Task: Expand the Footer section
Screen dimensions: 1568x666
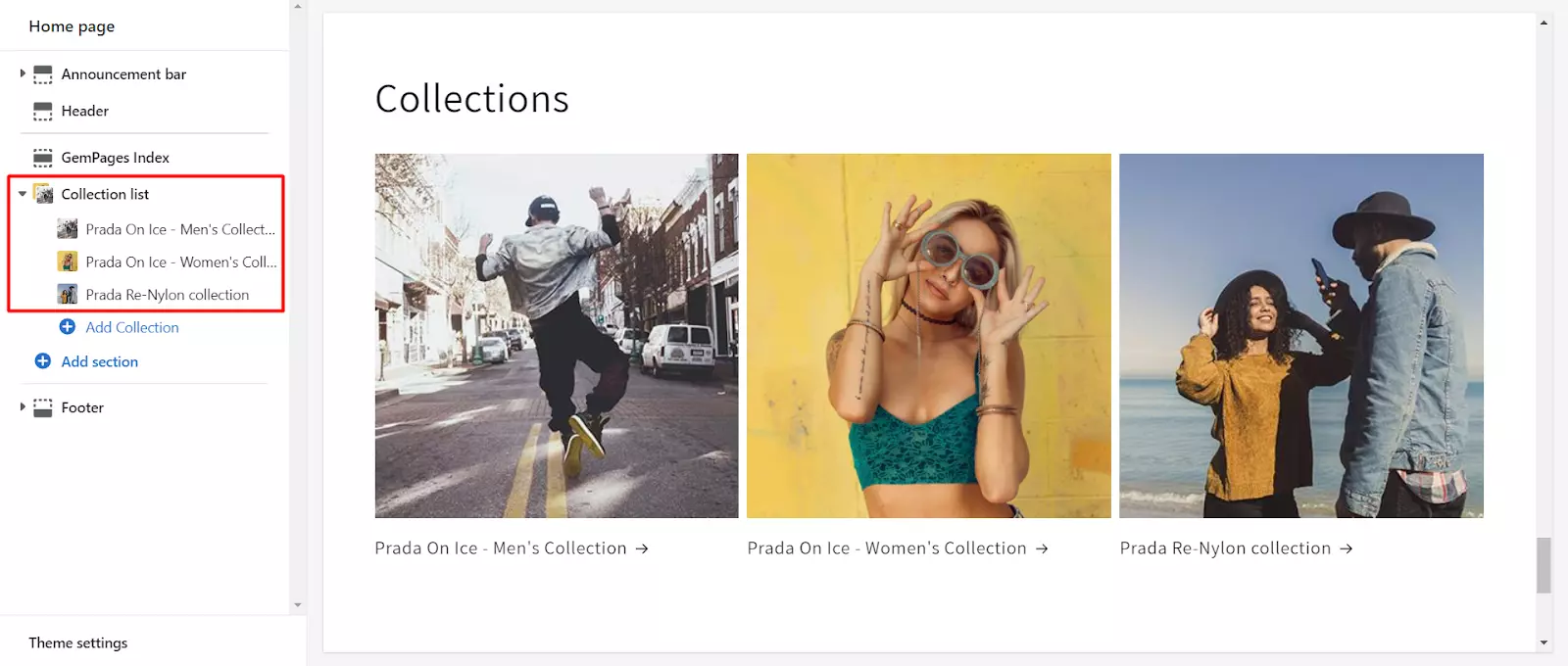Action: [23, 406]
